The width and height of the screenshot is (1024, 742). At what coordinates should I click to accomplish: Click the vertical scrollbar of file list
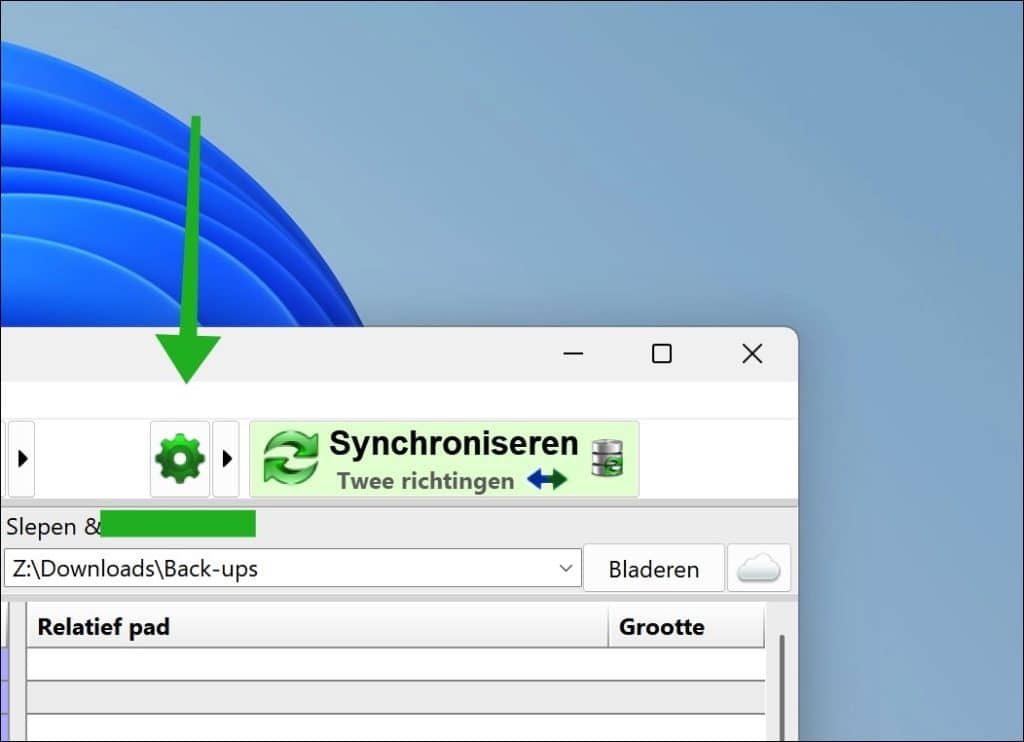782,687
